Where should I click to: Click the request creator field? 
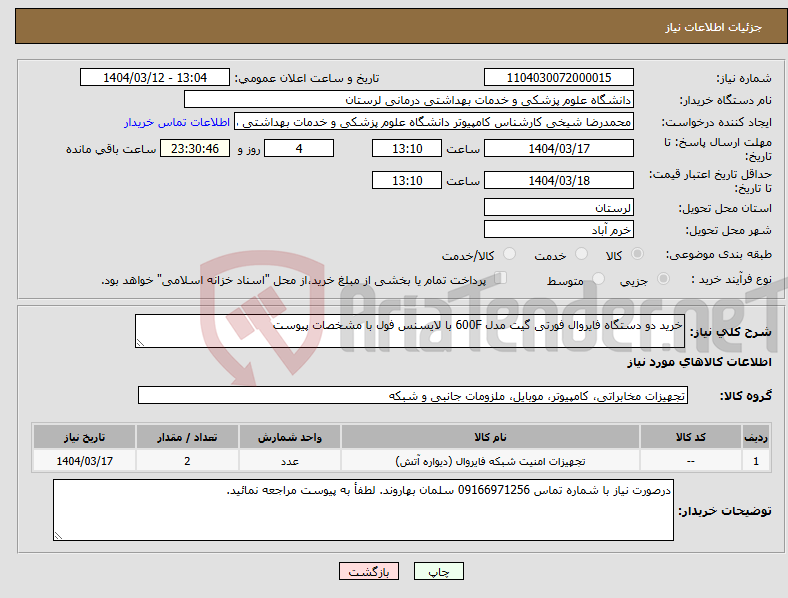[434, 122]
